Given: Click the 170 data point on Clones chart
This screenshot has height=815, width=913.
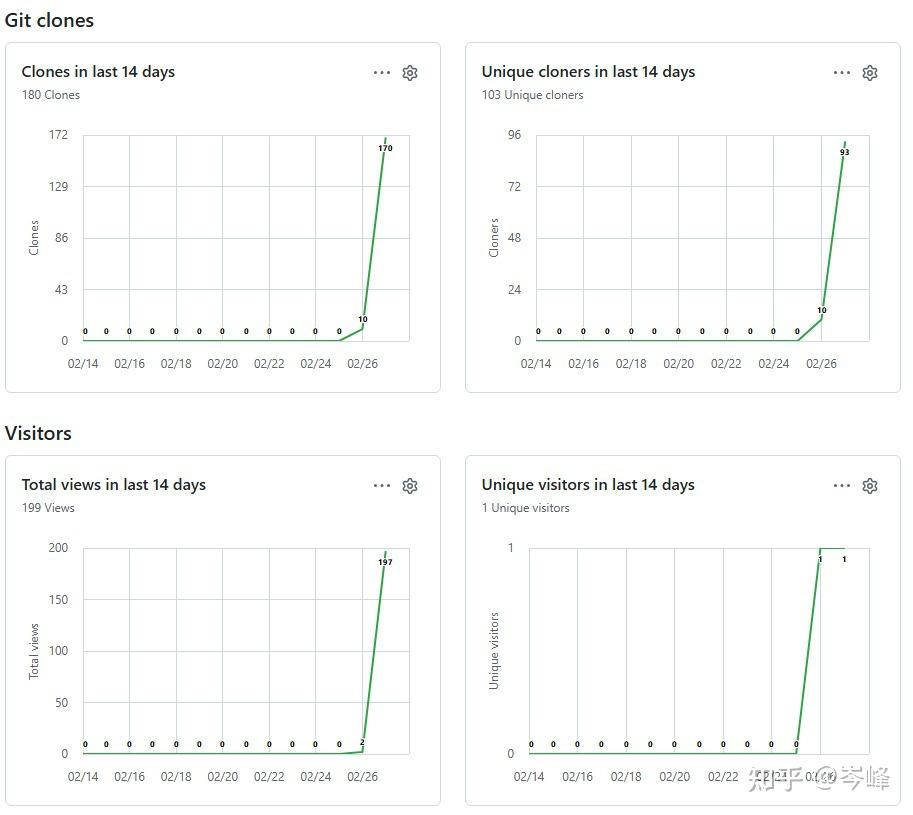Looking at the screenshot, I should 385,148.
